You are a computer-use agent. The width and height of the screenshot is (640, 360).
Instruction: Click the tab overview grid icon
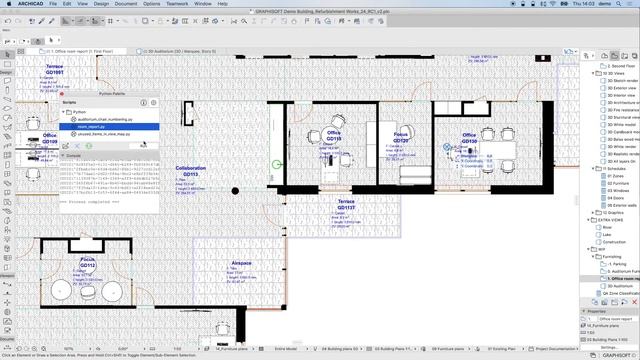coord(21,51)
